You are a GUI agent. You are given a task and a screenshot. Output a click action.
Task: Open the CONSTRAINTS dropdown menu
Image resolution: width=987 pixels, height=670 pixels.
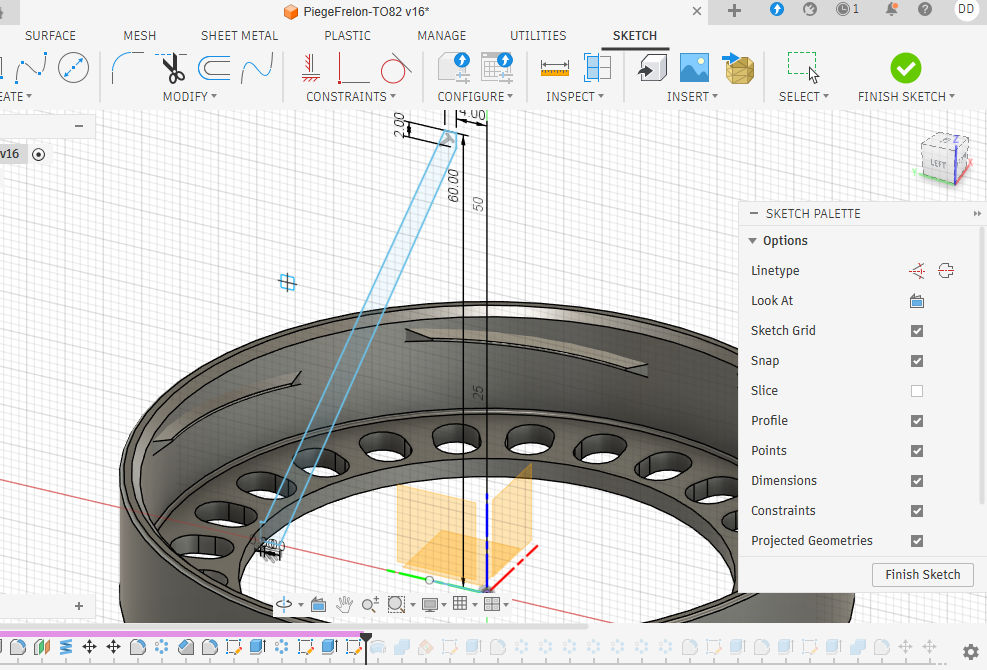(351, 97)
